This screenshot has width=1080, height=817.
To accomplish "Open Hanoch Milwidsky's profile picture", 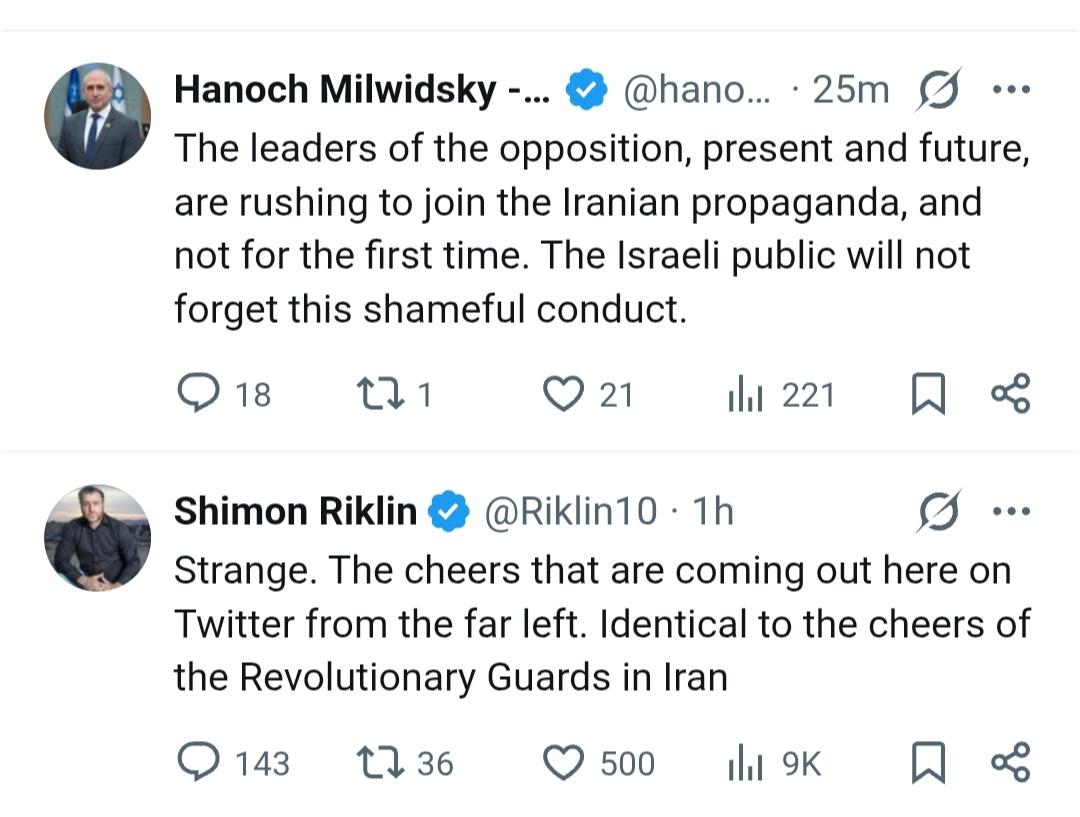I will pos(97,116).
